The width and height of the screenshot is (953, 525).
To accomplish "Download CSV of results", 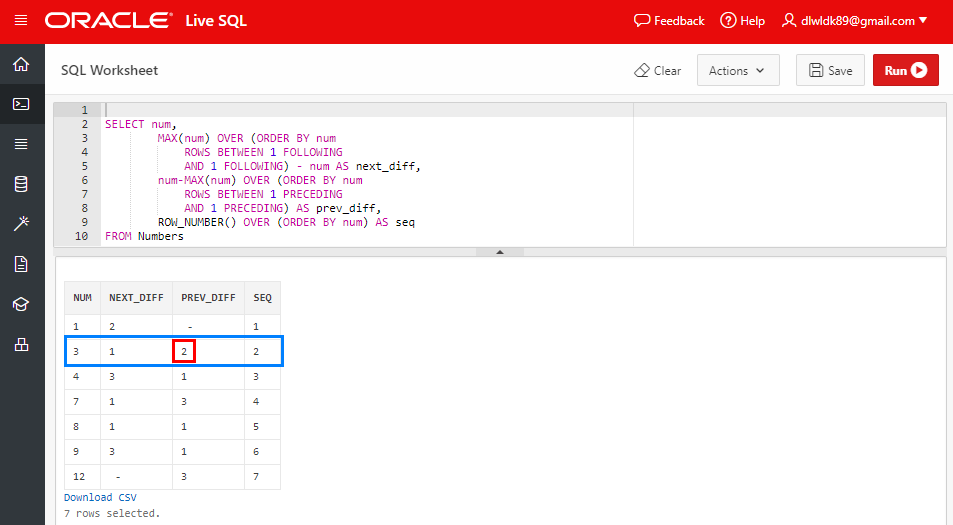I will pyautogui.click(x=100, y=497).
